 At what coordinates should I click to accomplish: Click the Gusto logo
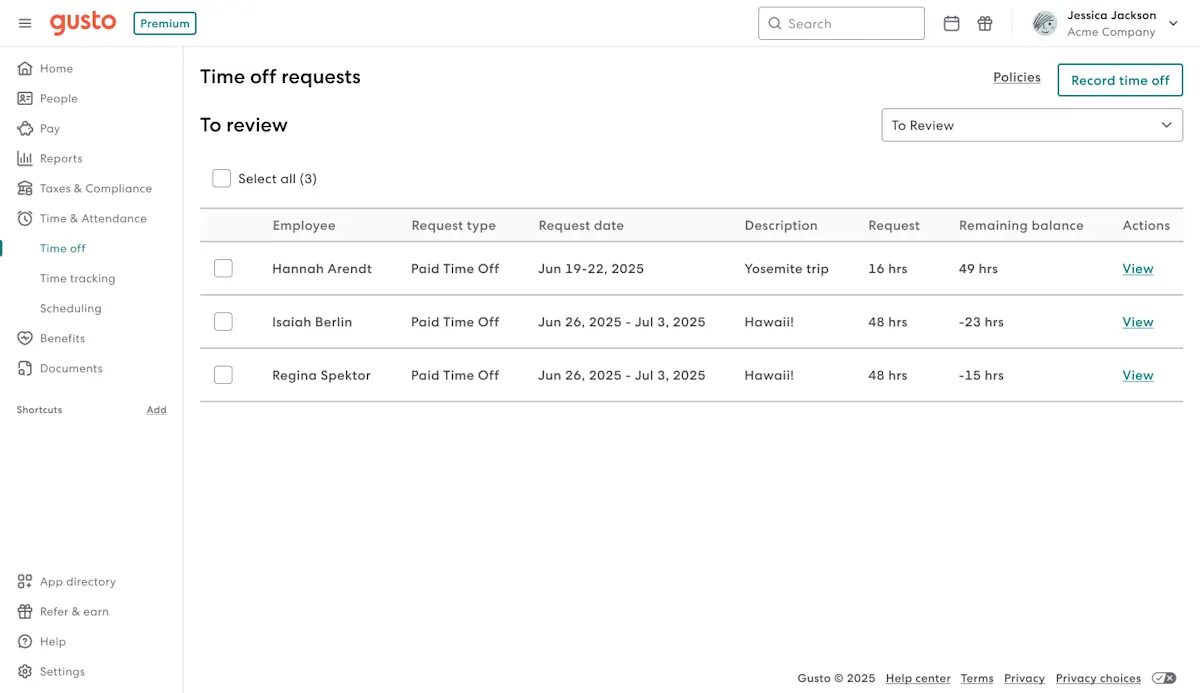pyautogui.click(x=83, y=23)
